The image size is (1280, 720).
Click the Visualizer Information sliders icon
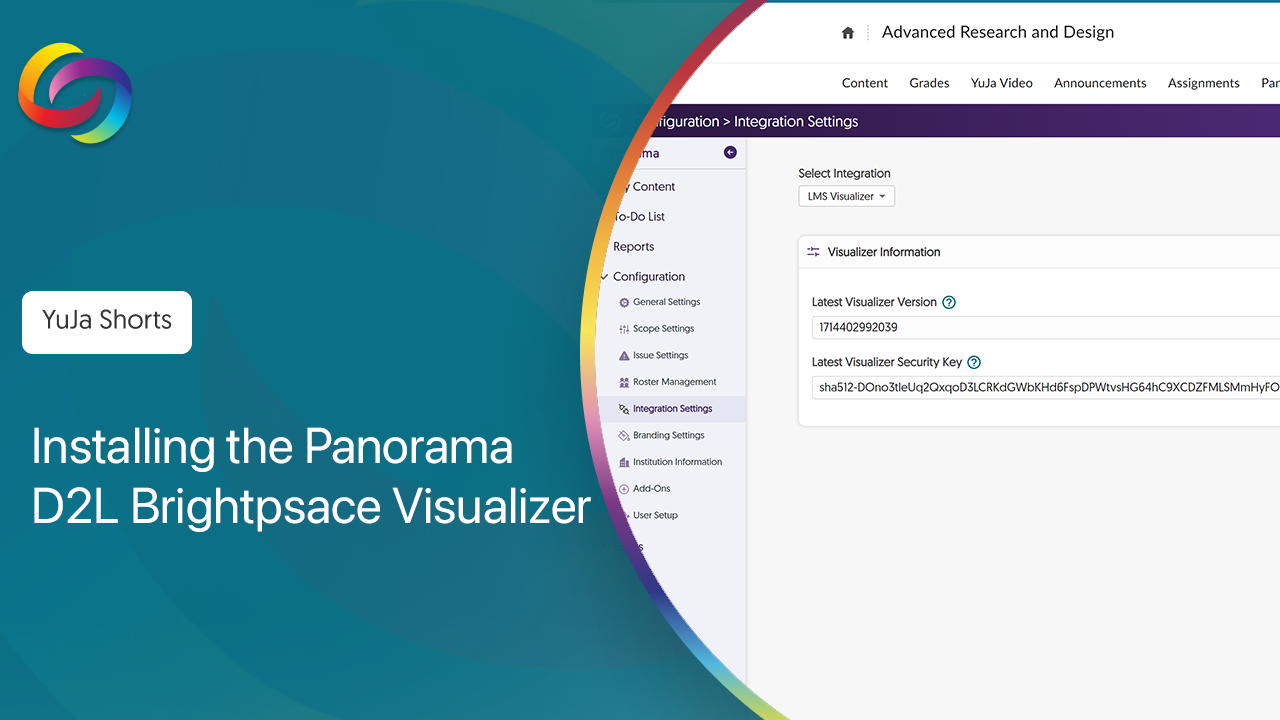[814, 252]
